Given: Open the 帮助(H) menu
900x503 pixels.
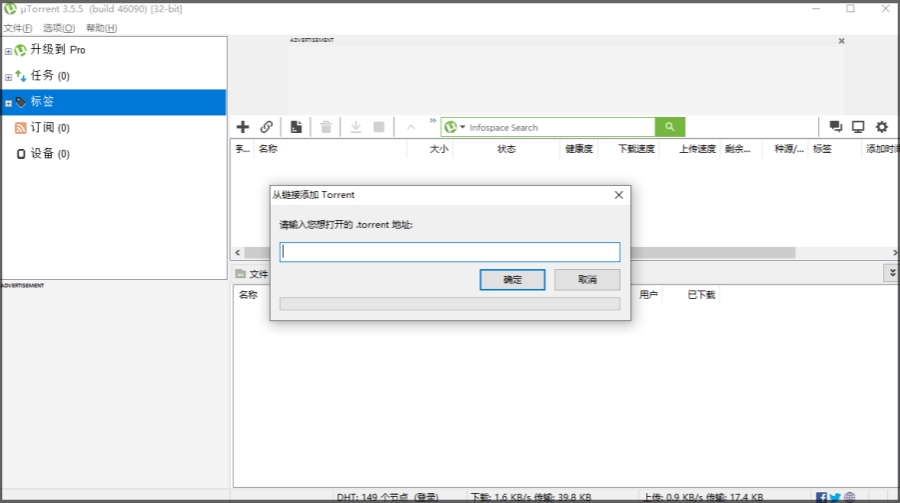Looking at the screenshot, I should click(x=102, y=28).
